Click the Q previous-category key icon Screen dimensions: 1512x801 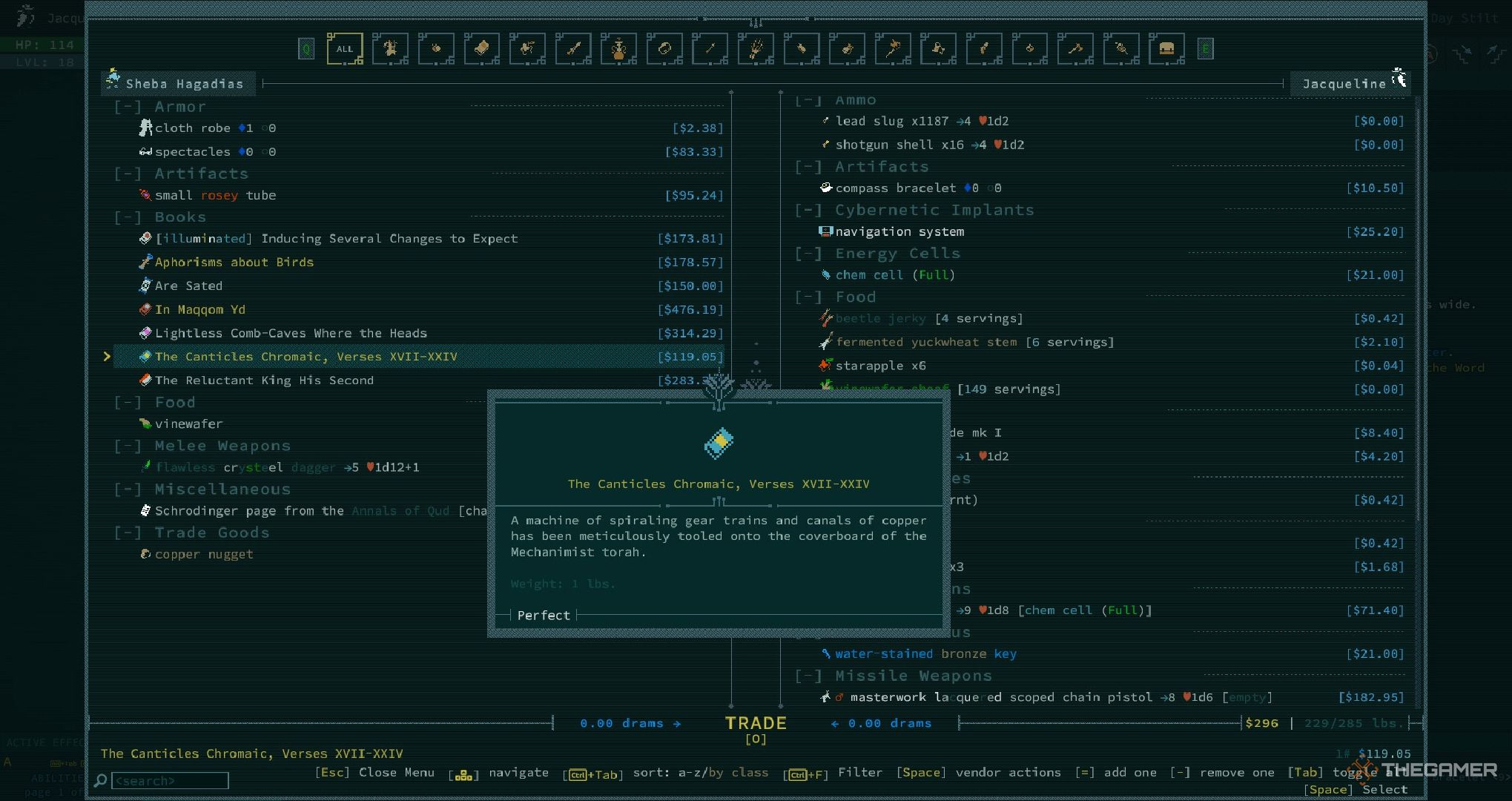pos(306,50)
